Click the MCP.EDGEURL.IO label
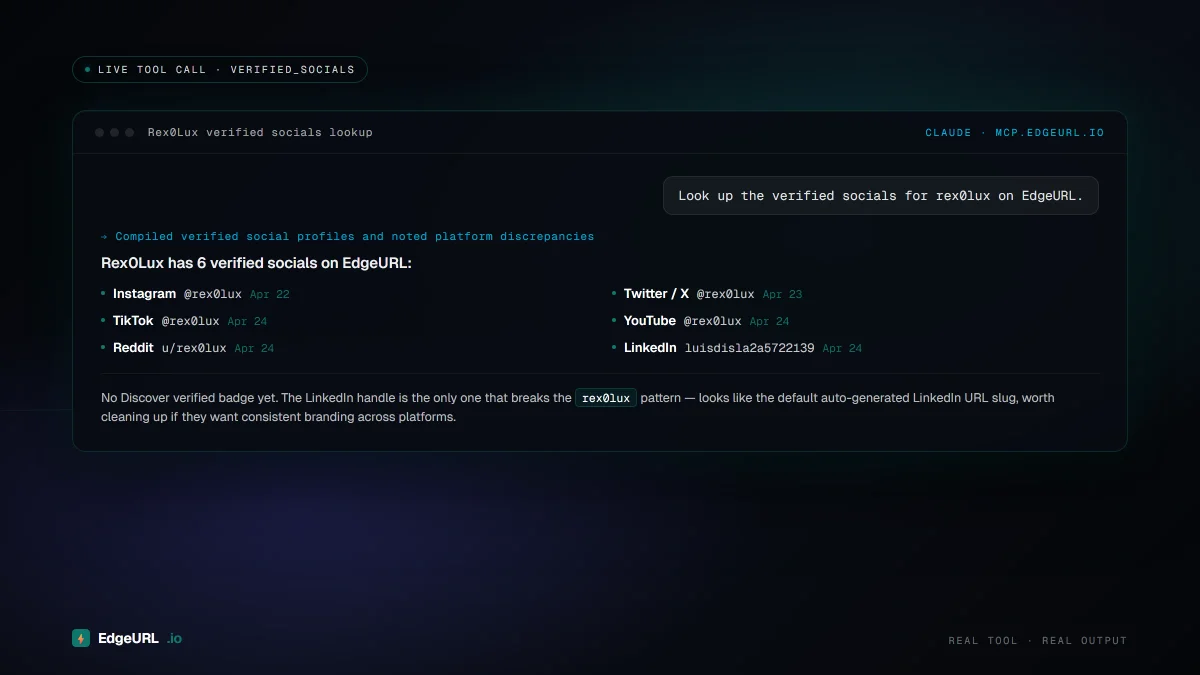The height and width of the screenshot is (675, 1200). tap(1049, 132)
